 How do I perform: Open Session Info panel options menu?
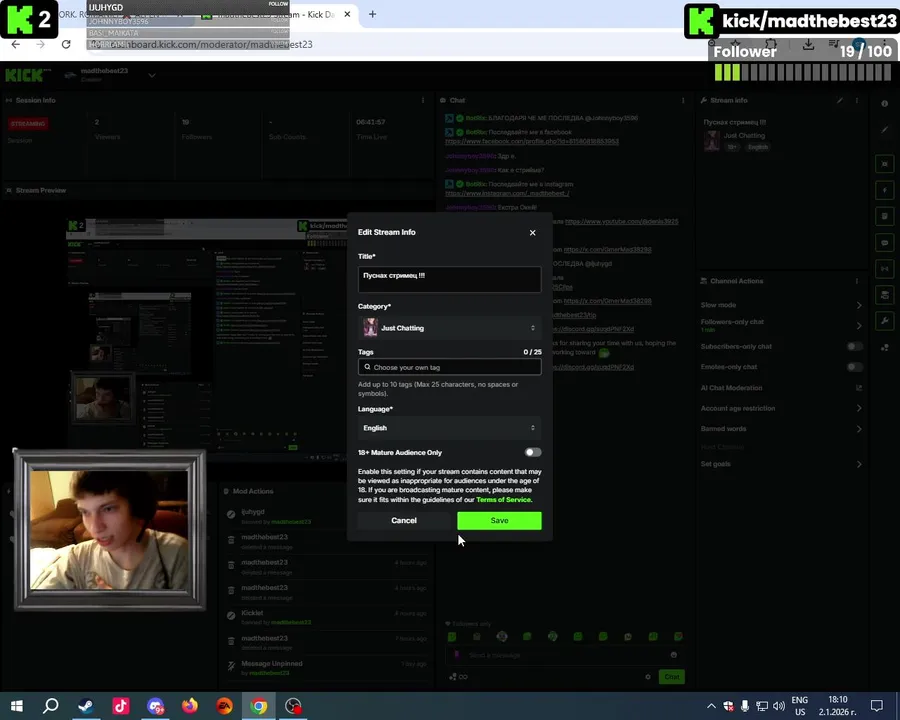coord(423,100)
